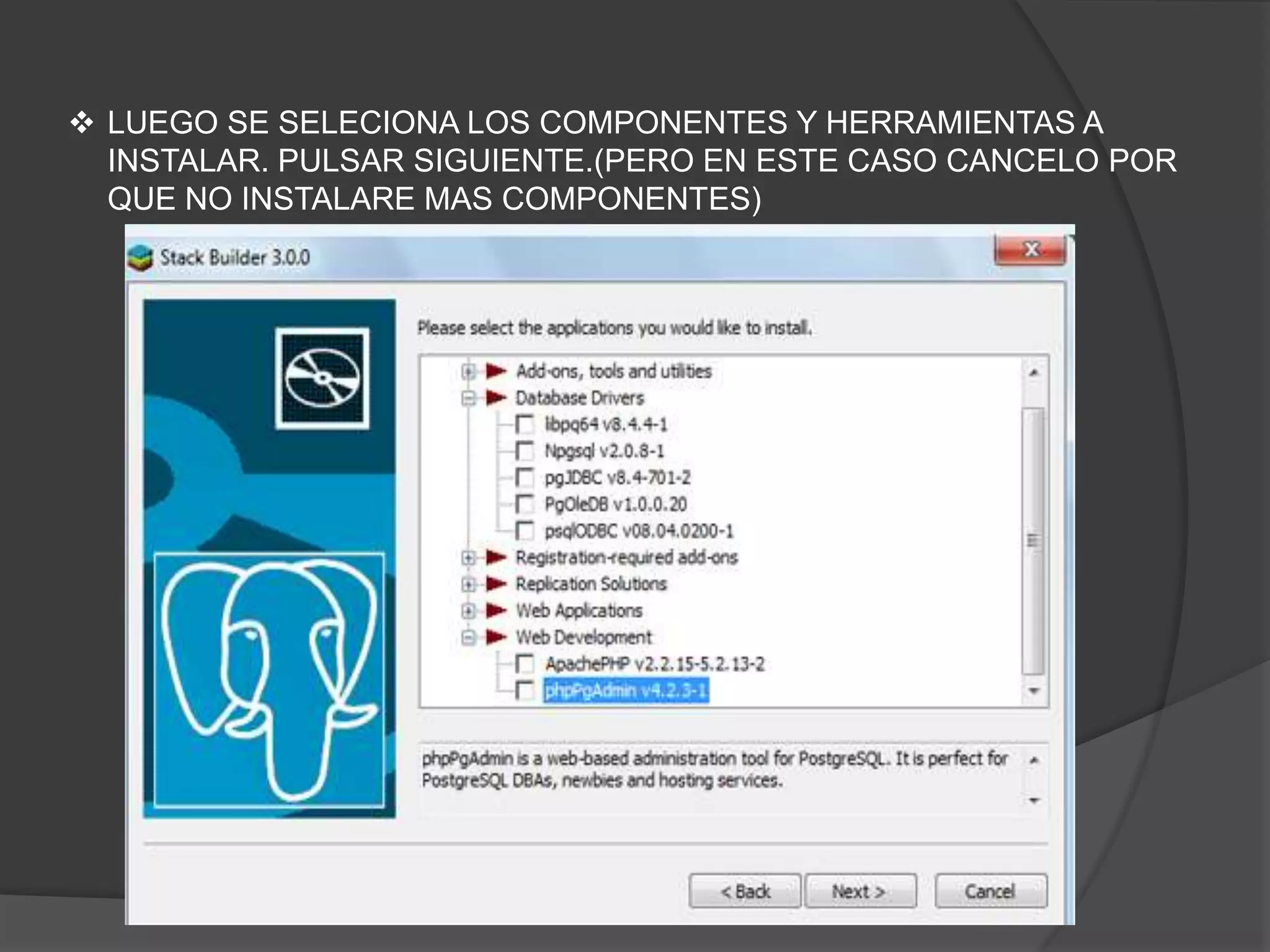Image resolution: width=1270 pixels, height=952 pixels.
Task: Tick the PgOleDB v1.0.0.20 checkbox
Action: (525, 505)
